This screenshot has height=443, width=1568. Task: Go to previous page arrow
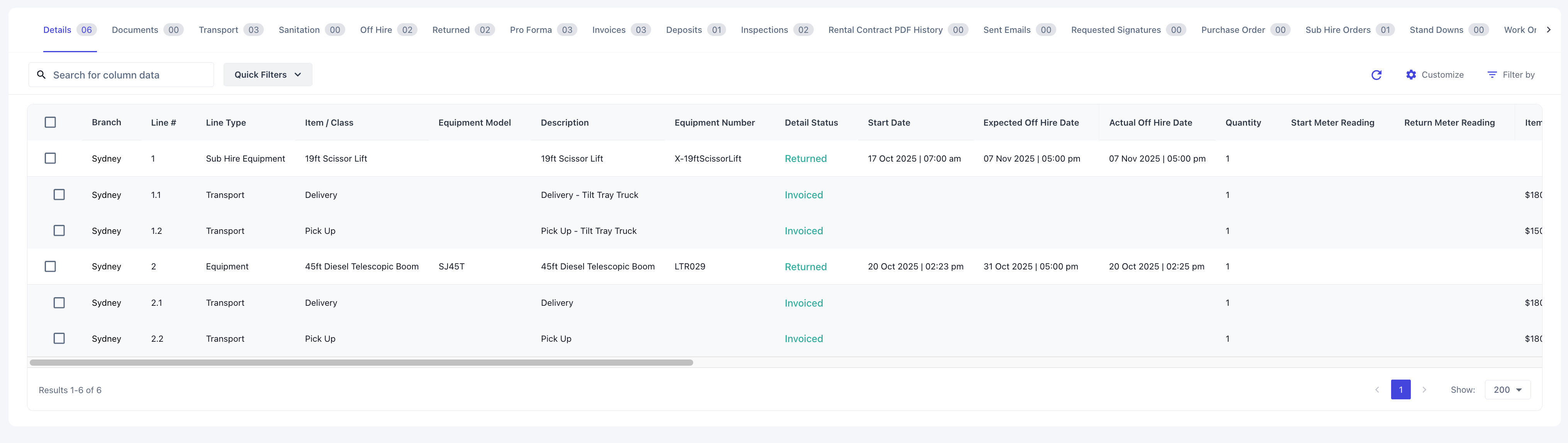1377,389
